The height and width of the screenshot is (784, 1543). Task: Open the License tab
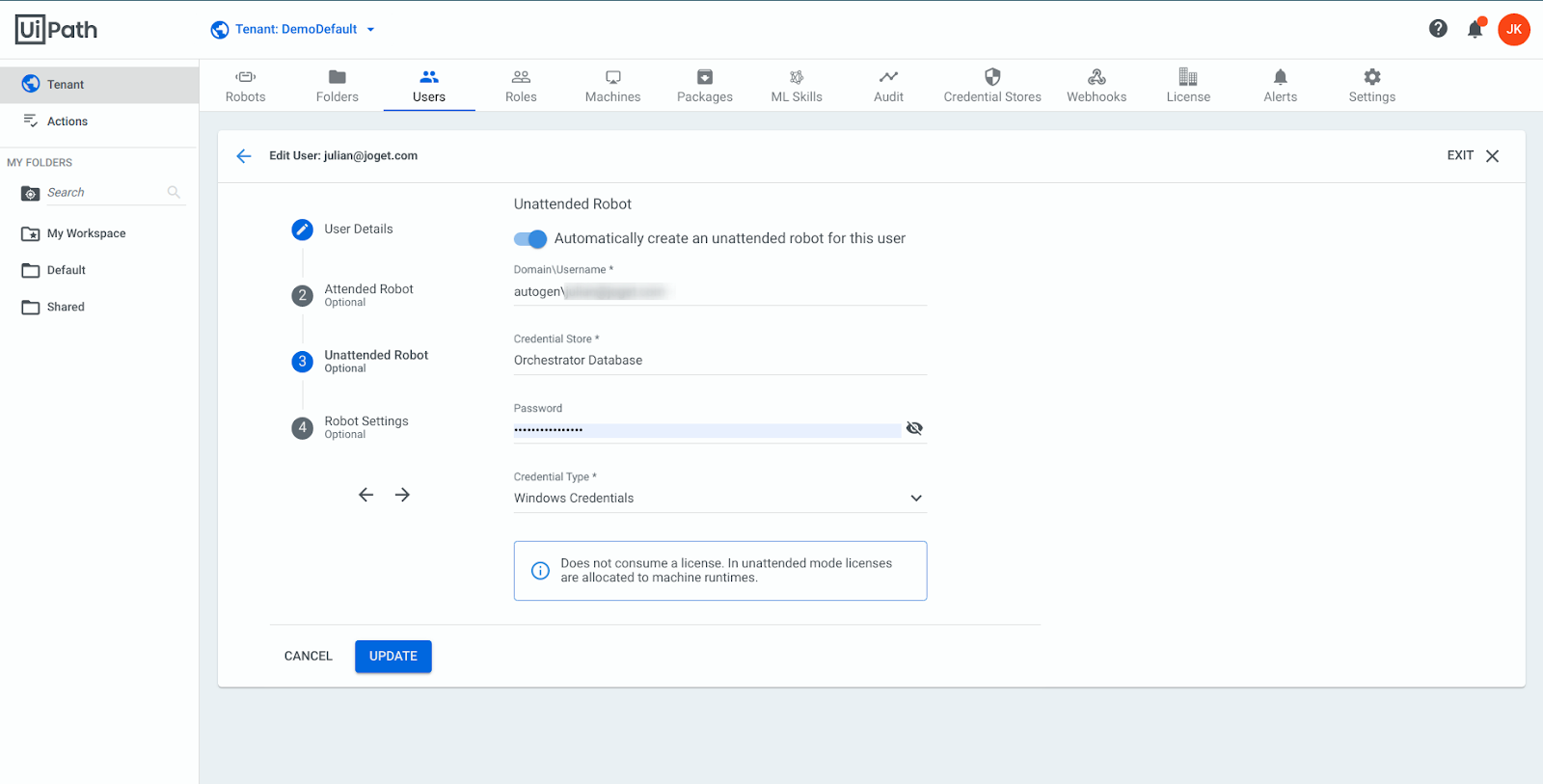click(1188, 86)
